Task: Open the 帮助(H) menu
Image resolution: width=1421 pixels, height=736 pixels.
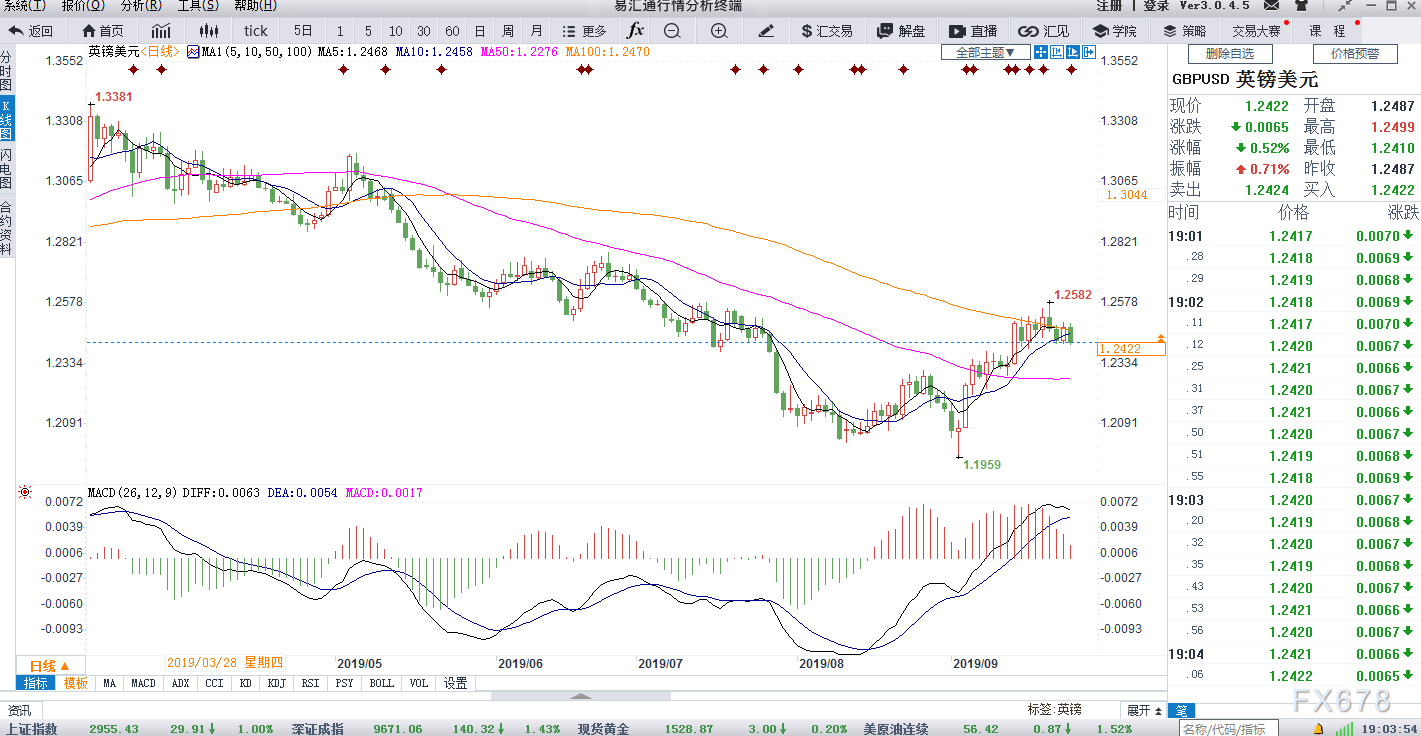Action: 255,6
